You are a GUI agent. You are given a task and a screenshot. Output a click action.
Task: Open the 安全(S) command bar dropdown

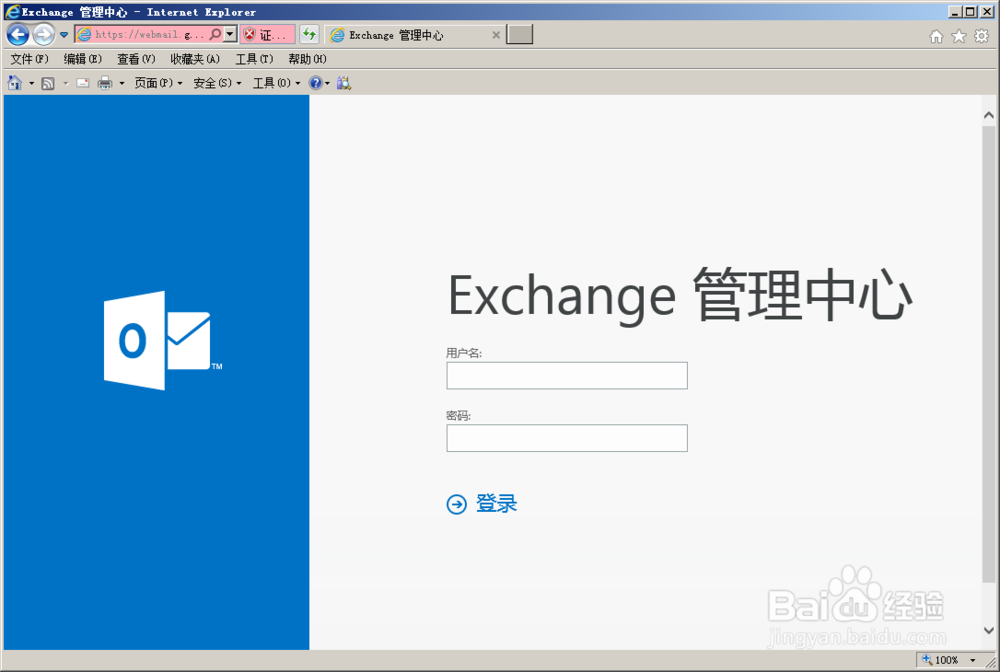217,83
